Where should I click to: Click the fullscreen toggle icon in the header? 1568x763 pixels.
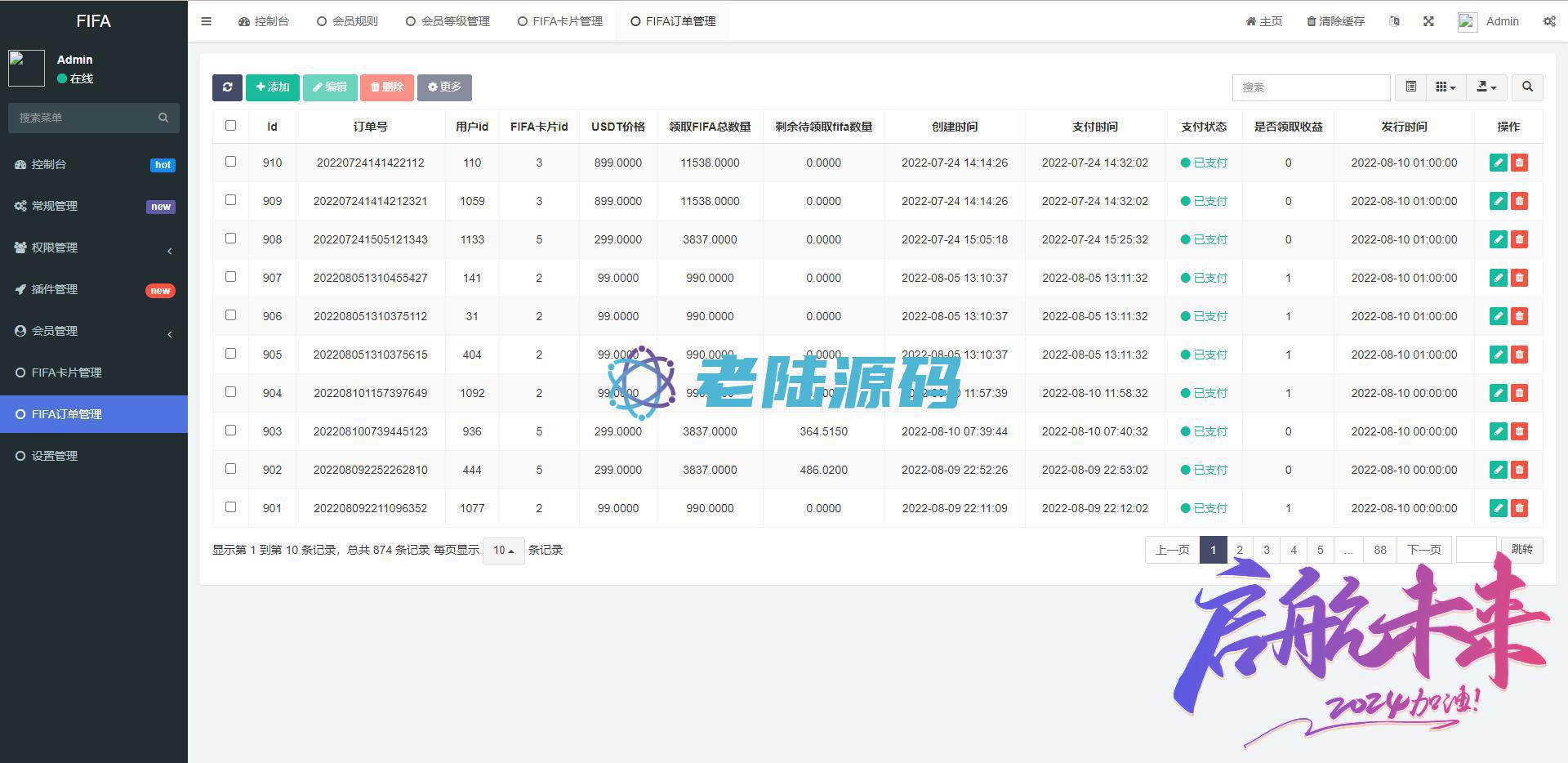click(1428, 21)
